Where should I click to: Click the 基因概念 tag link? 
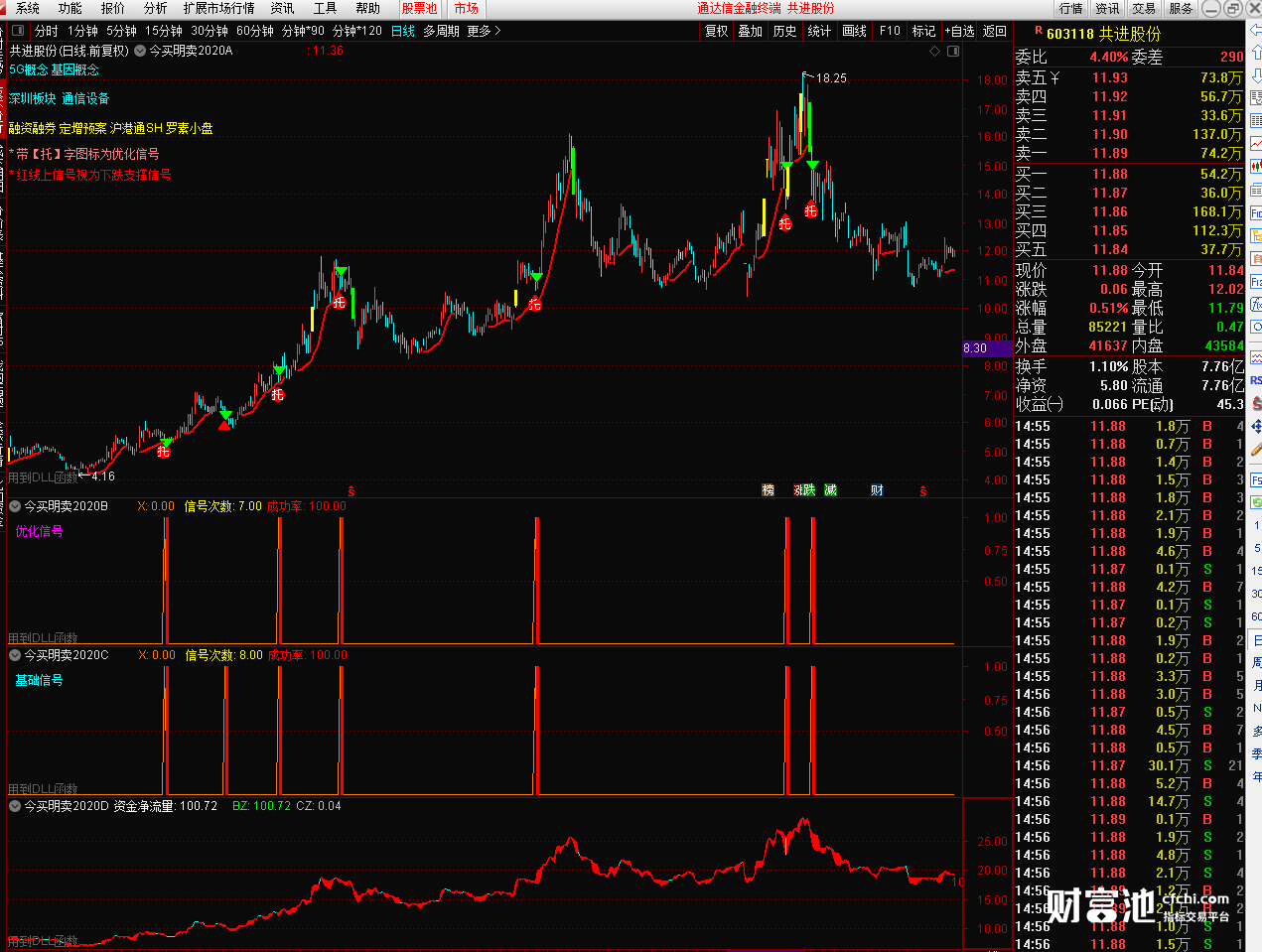pyautogui.click(x=75, y=69)
